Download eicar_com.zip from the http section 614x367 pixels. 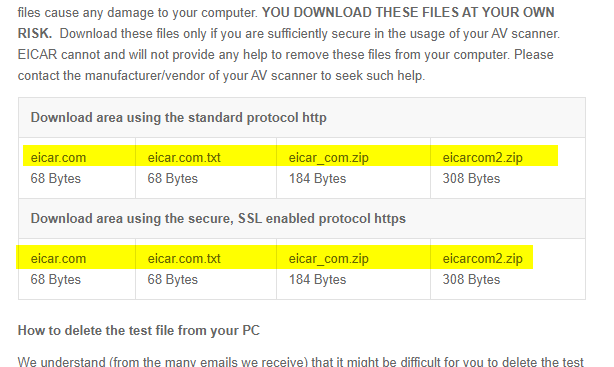tap(329, 157)
